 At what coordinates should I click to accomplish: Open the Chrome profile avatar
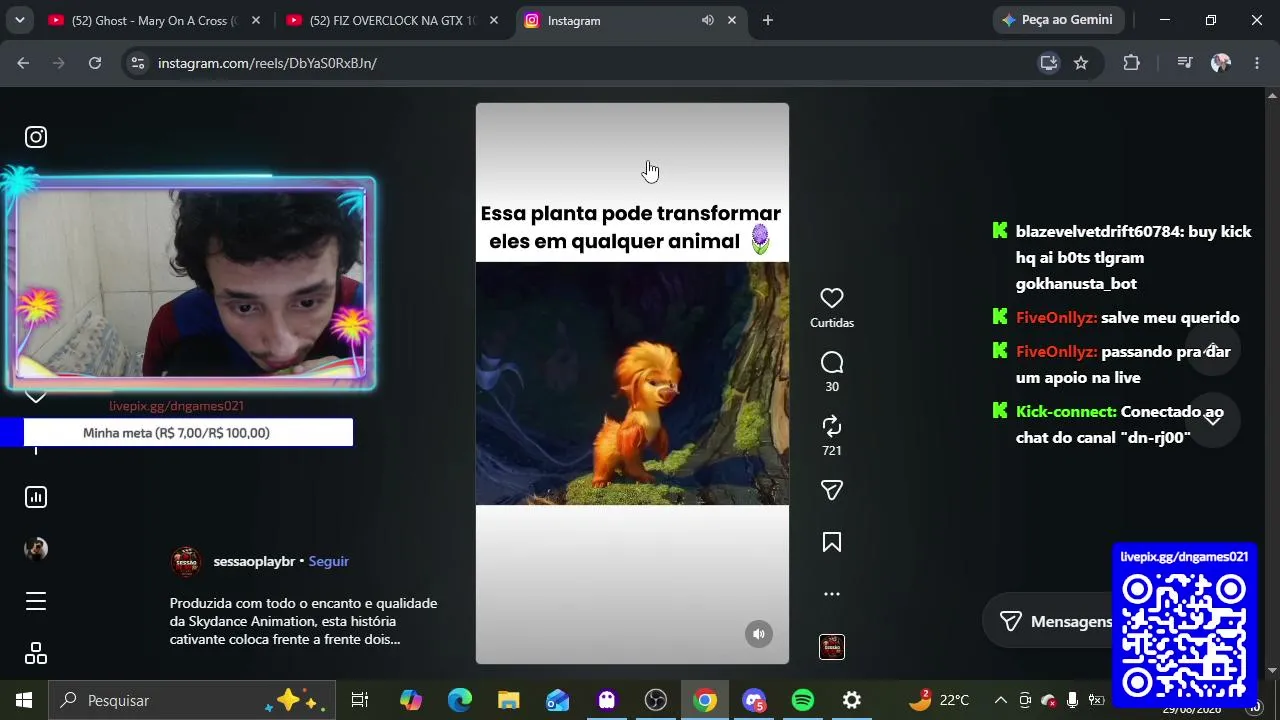(1221, 63)
